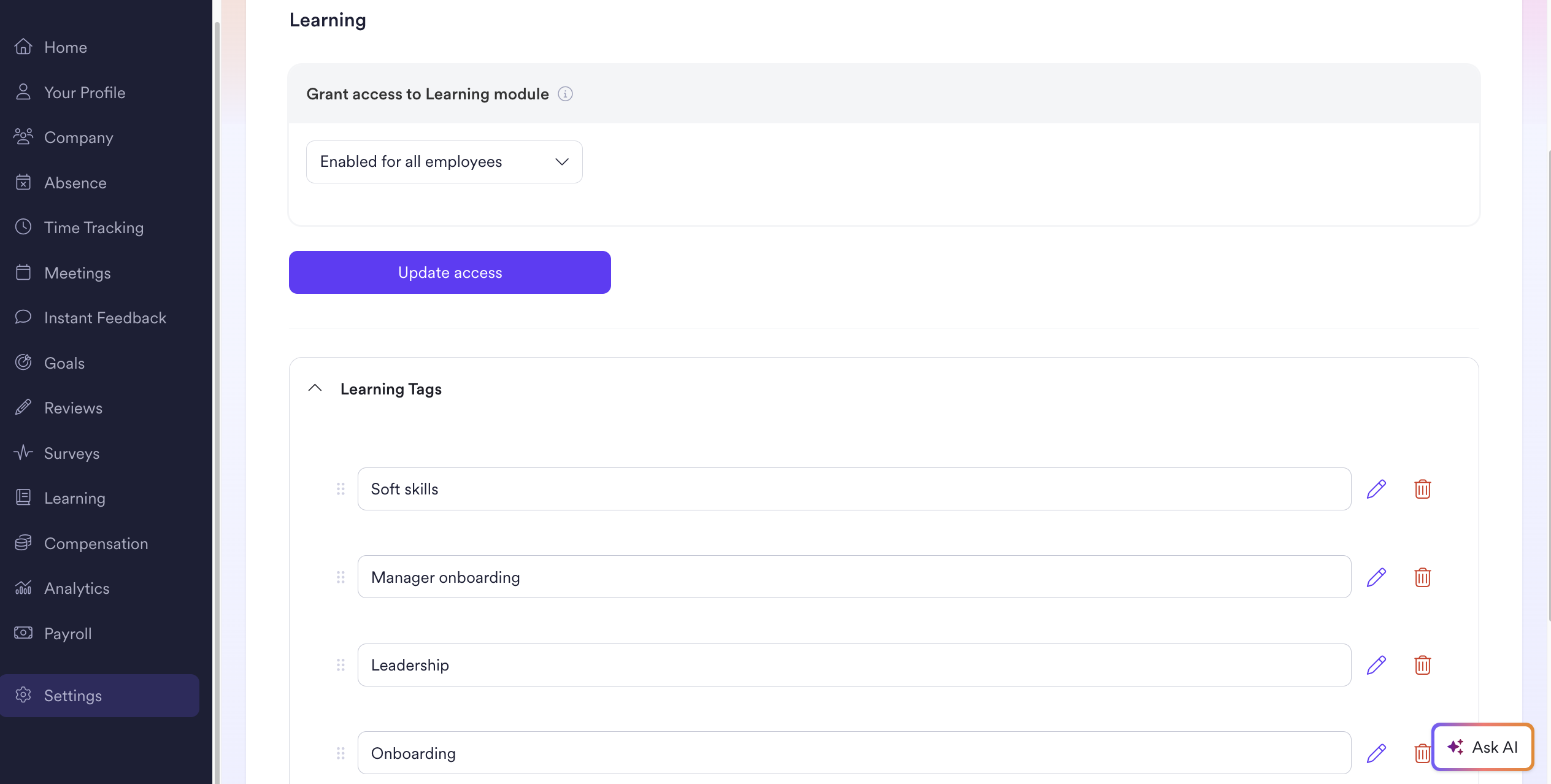
Task: Open the Enabled for all employees dropdown
Action: (x=444, y=162)
